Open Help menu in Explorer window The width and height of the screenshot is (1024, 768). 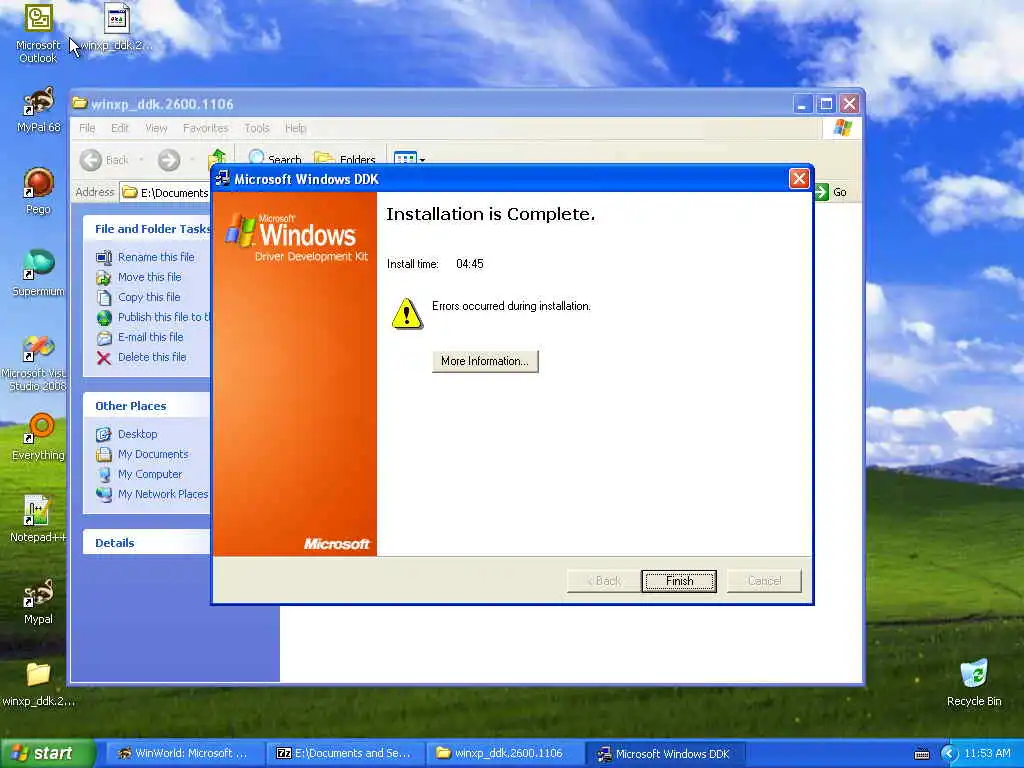coord(295,128)
